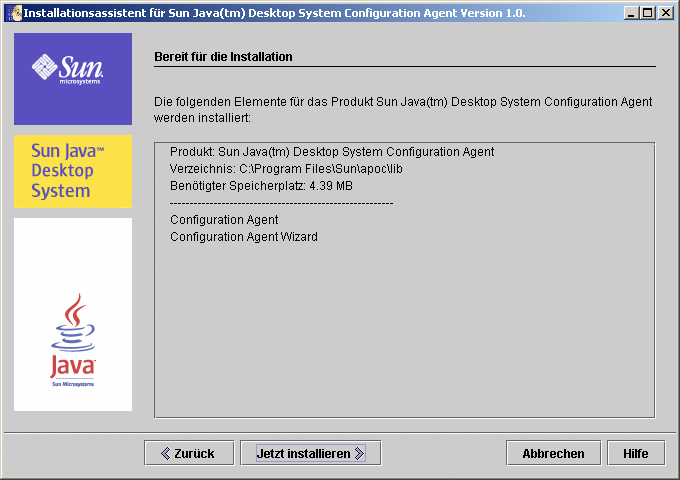Click the Jetzt installieren button

tap(311, 453)
